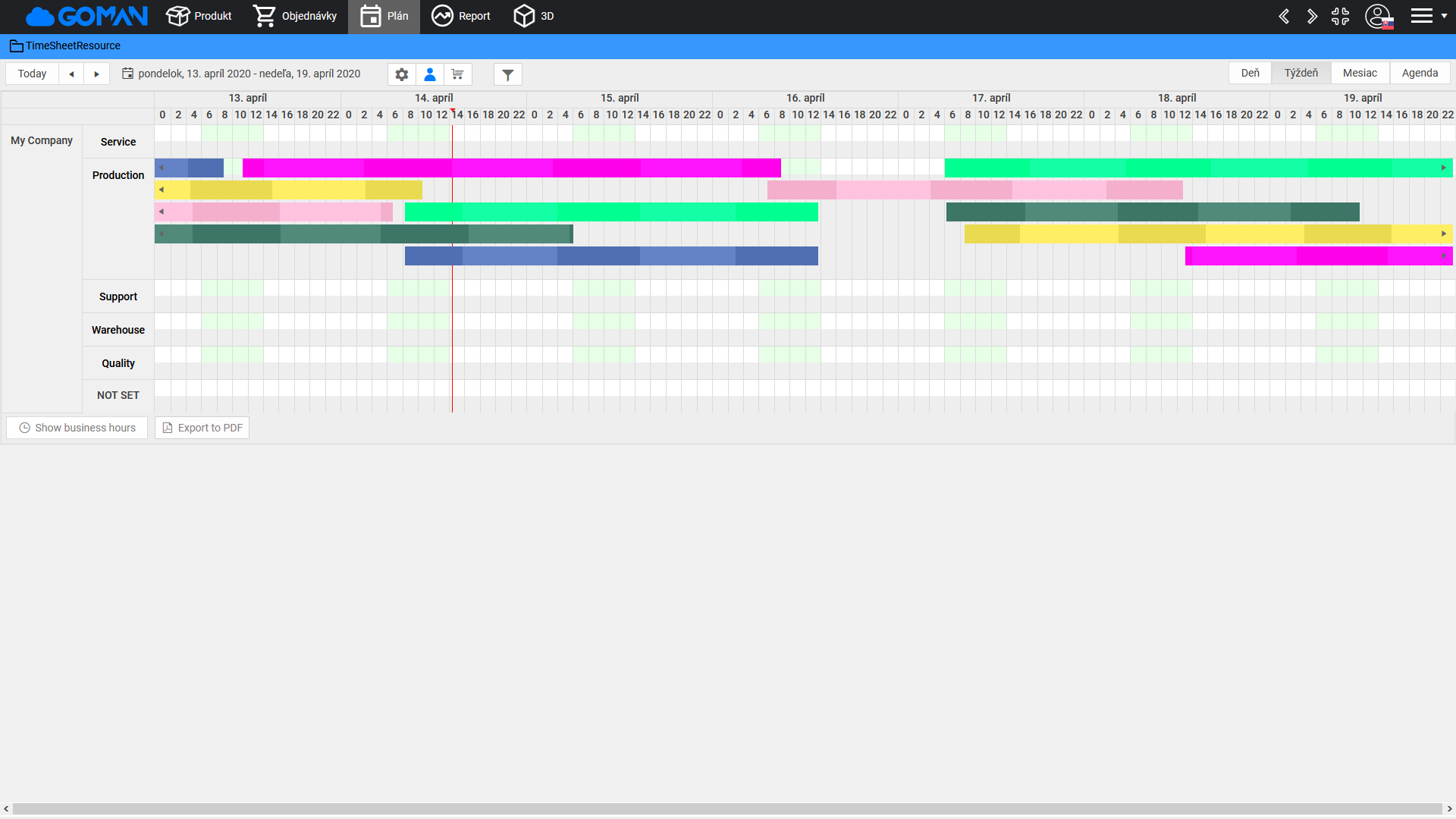Select the person resource view icon
Screen dimensions: 1456x819
click(430, 74)
